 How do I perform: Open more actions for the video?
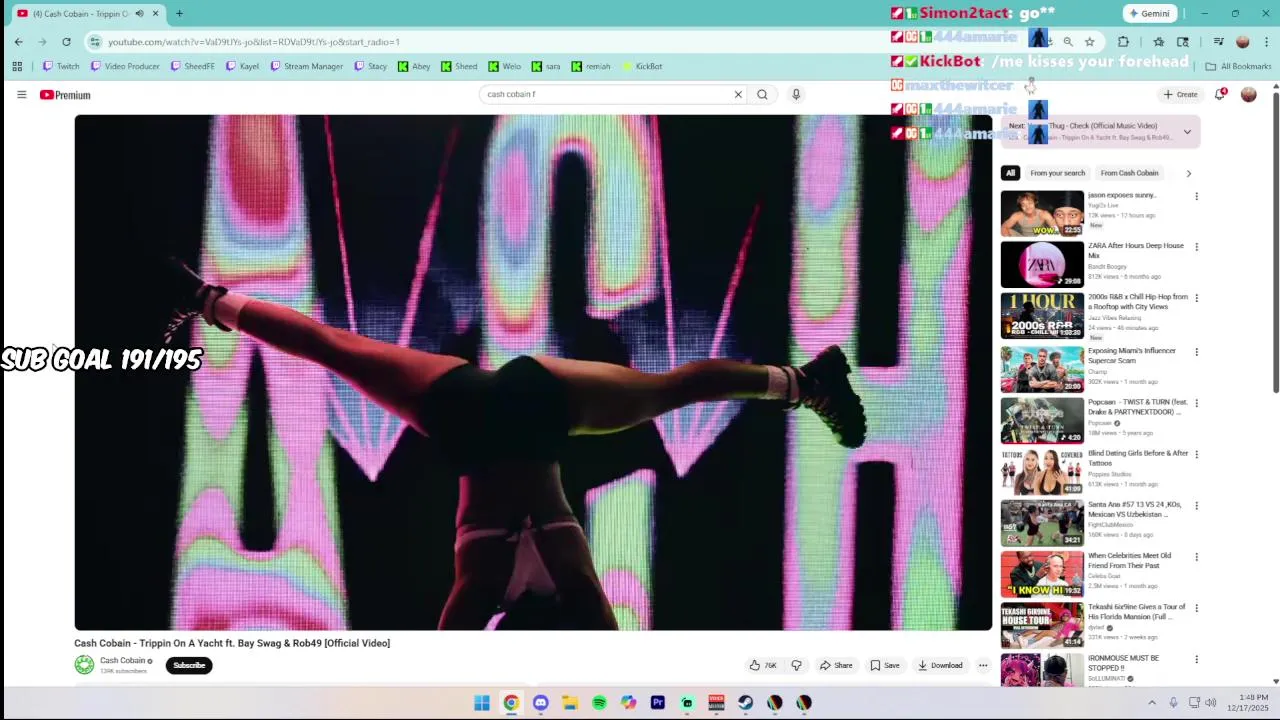[983, 665]
